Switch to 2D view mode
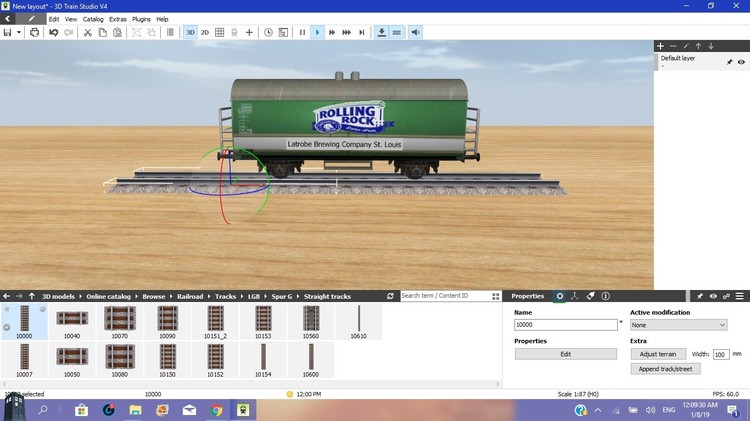Image resolution: width=750 pixels, height=421 pixels. [x=205, y=32]
